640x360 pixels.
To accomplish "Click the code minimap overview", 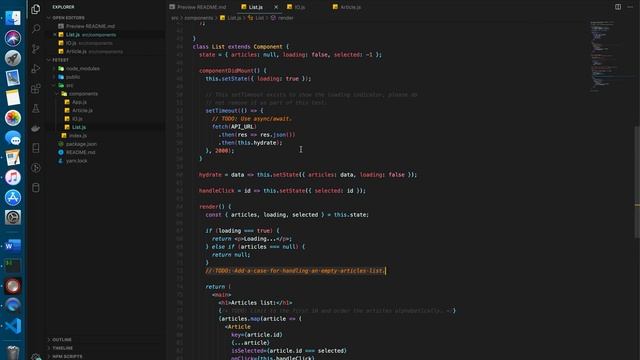I will (x=610, y=55).
